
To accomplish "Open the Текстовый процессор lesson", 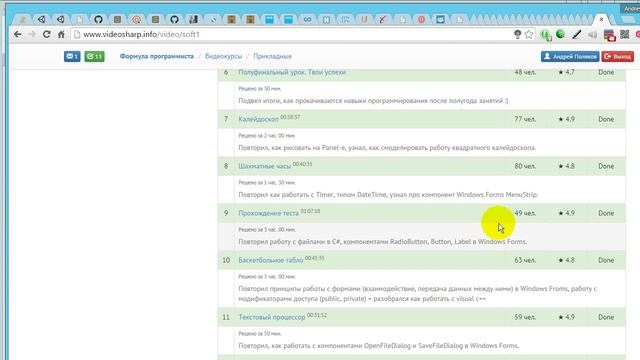I will point(272,318).
